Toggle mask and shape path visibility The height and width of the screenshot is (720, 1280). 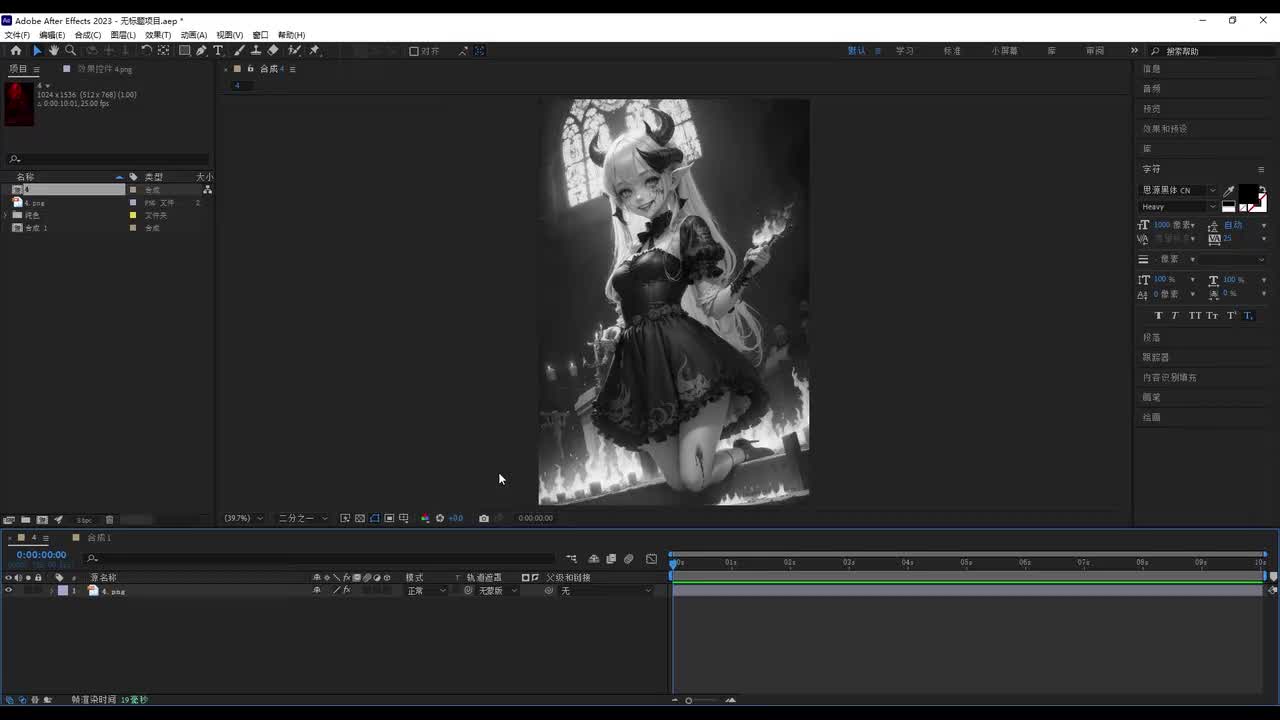[x=375, y=518]
